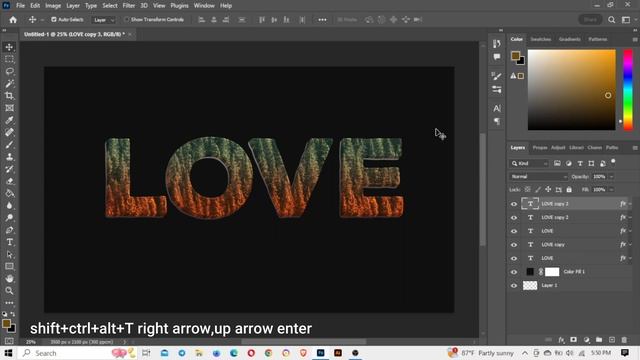This screenshot has width=640, height=360.
Task: Enable Show Transform Controls checkbox
Action: 126,19
